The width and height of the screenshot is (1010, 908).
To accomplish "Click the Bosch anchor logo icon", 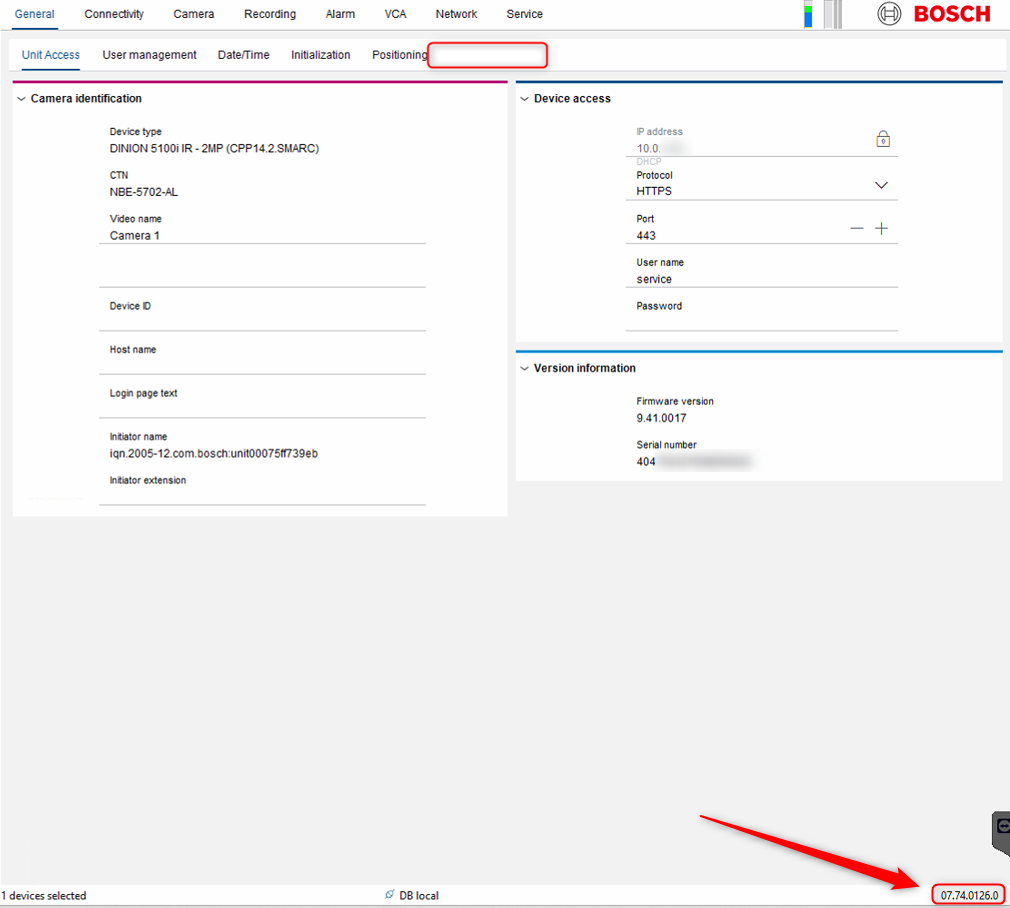I will (889, 14).
